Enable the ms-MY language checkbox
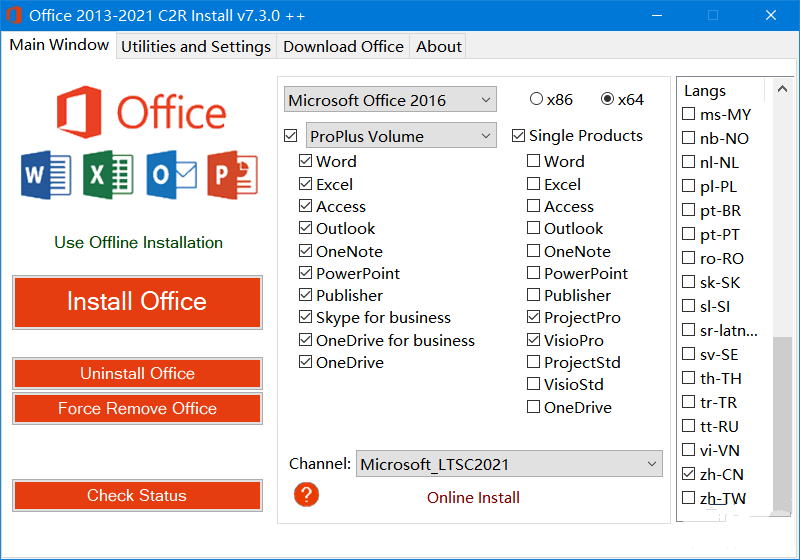Viewport: 800px width, 560px height. click(688, 113)
